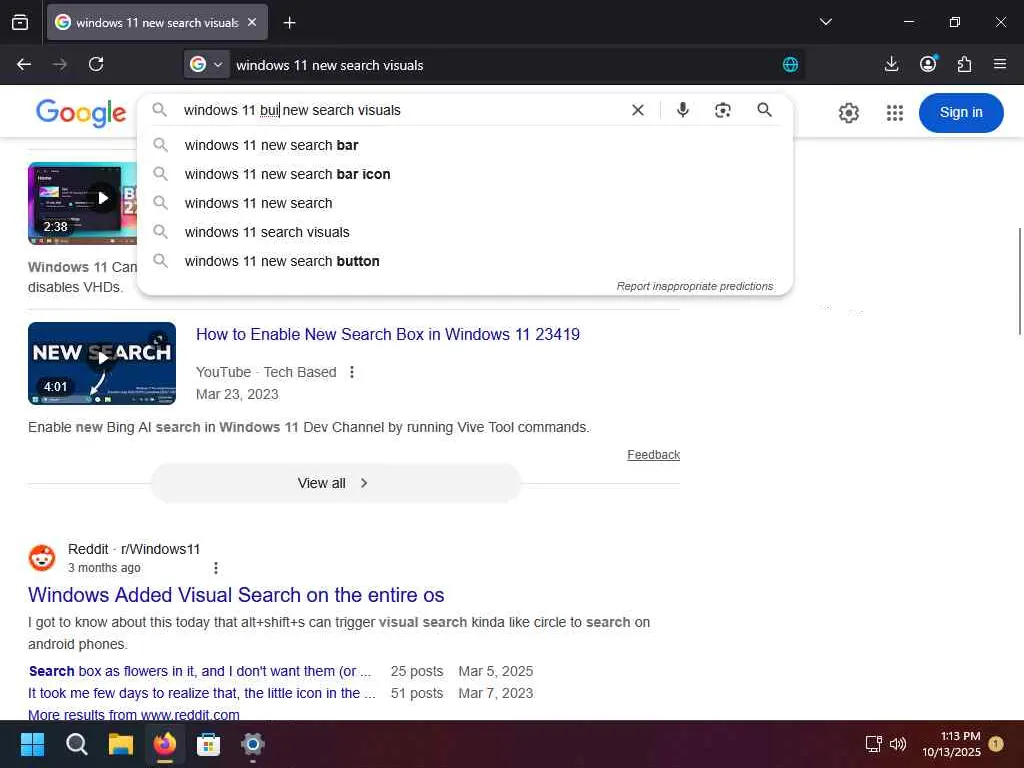The height and width of the screenshot is (768, 1024).
Task: Open the Windows Start menu
Action: 33,744
